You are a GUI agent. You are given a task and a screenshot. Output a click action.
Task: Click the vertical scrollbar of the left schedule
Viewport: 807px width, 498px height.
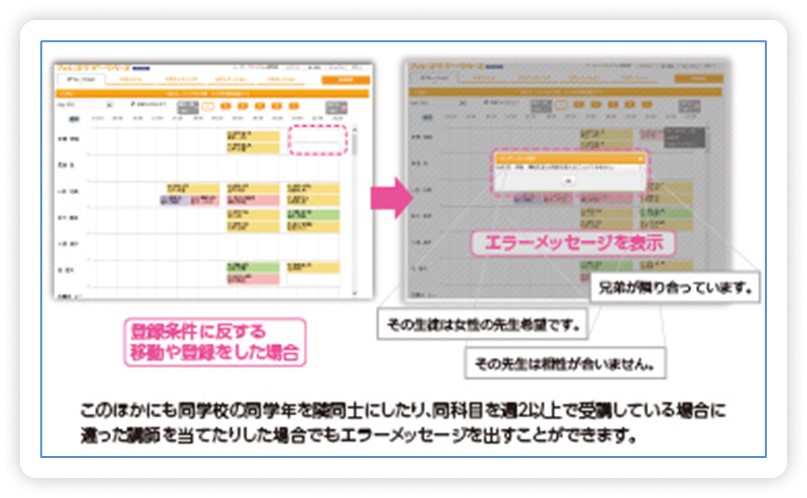point(353,200)
